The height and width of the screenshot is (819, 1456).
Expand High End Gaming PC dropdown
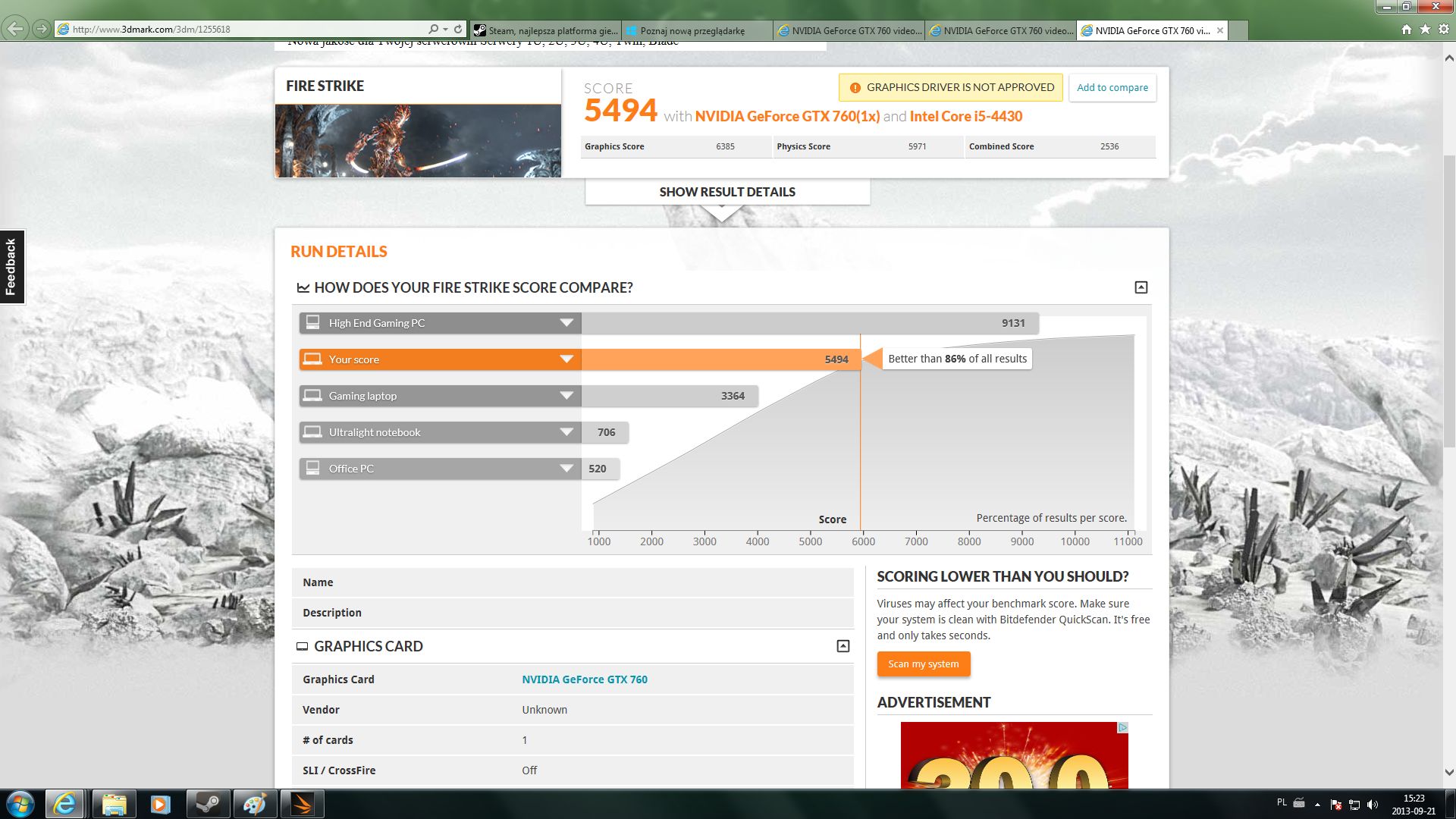(566, 323)
